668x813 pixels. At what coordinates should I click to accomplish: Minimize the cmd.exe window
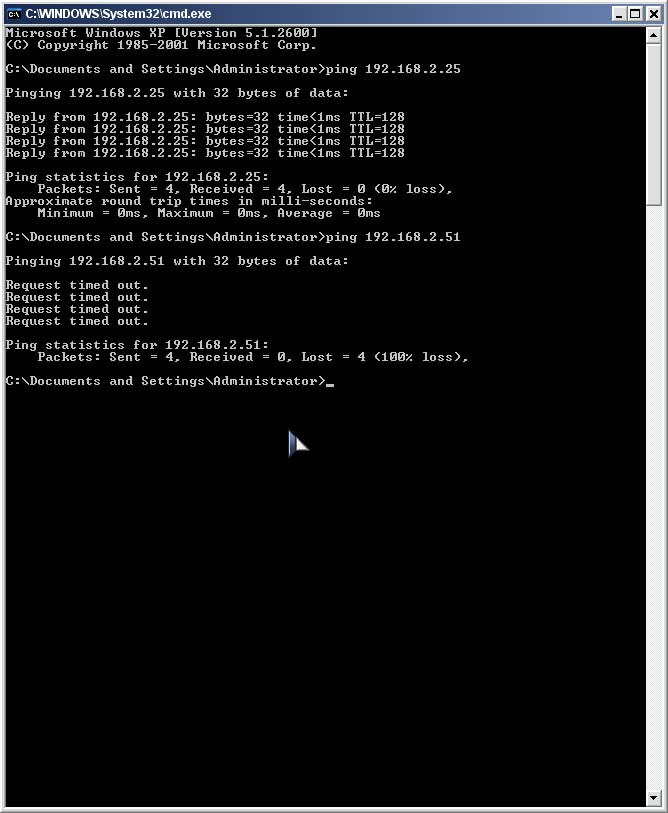pyautogui.click(x=618, y=14)
